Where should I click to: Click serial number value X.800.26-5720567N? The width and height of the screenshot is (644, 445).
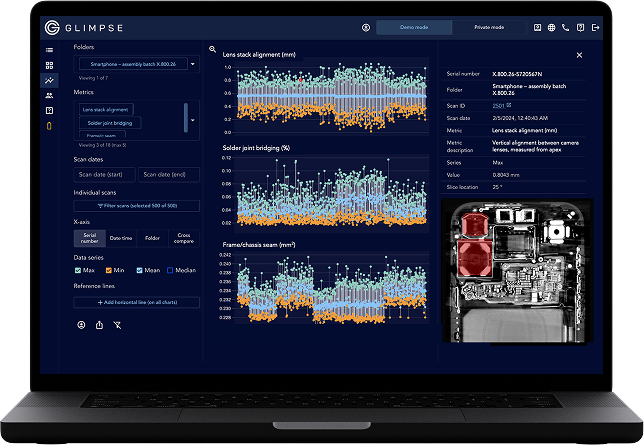[517, 74]
